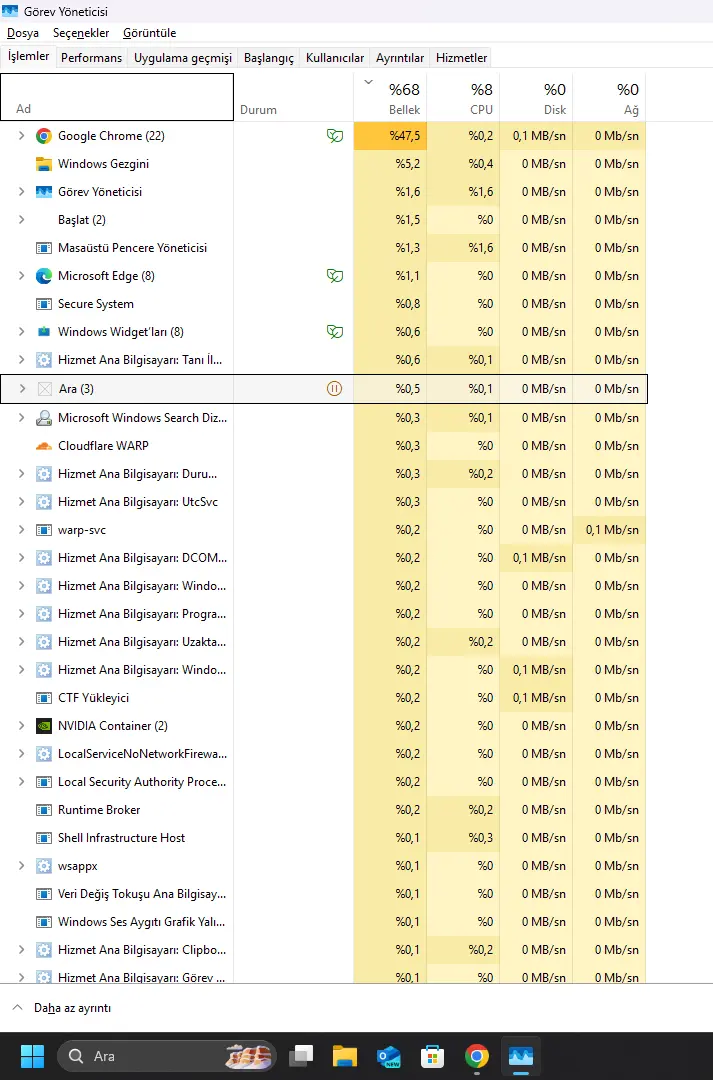Viewport: 713px width, 1080px height.
Task: Click the NVIDIA Container icon
Action: click(x=43, y=726)
